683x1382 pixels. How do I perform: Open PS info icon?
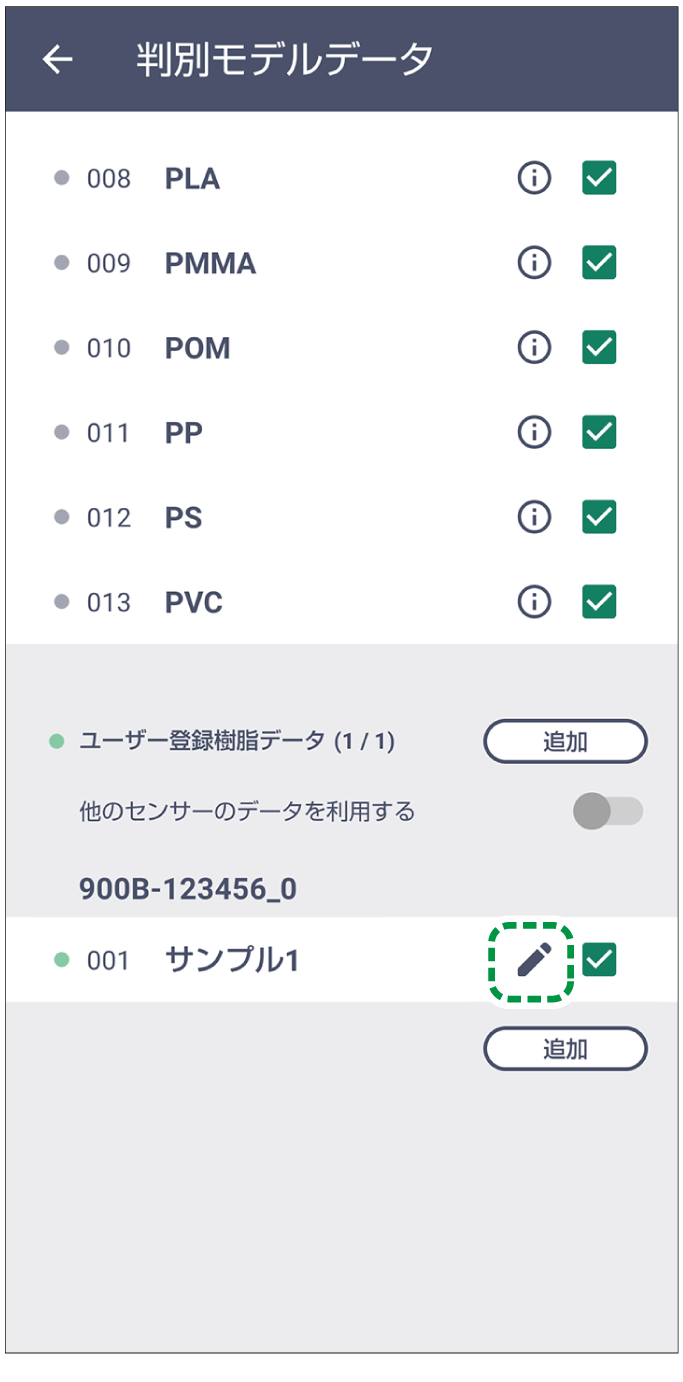[x=535, y=517]
